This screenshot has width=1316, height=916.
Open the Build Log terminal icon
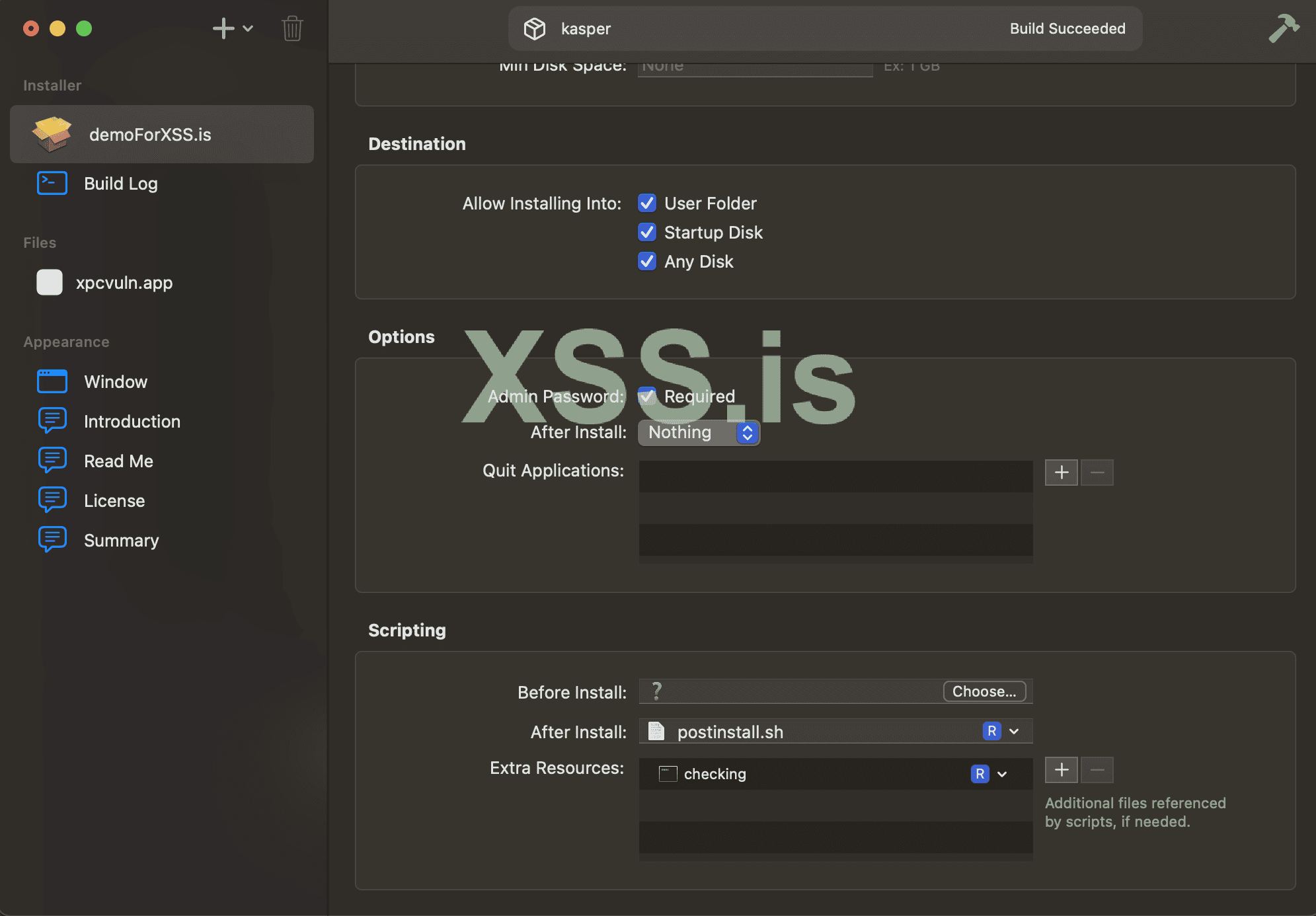52,183
